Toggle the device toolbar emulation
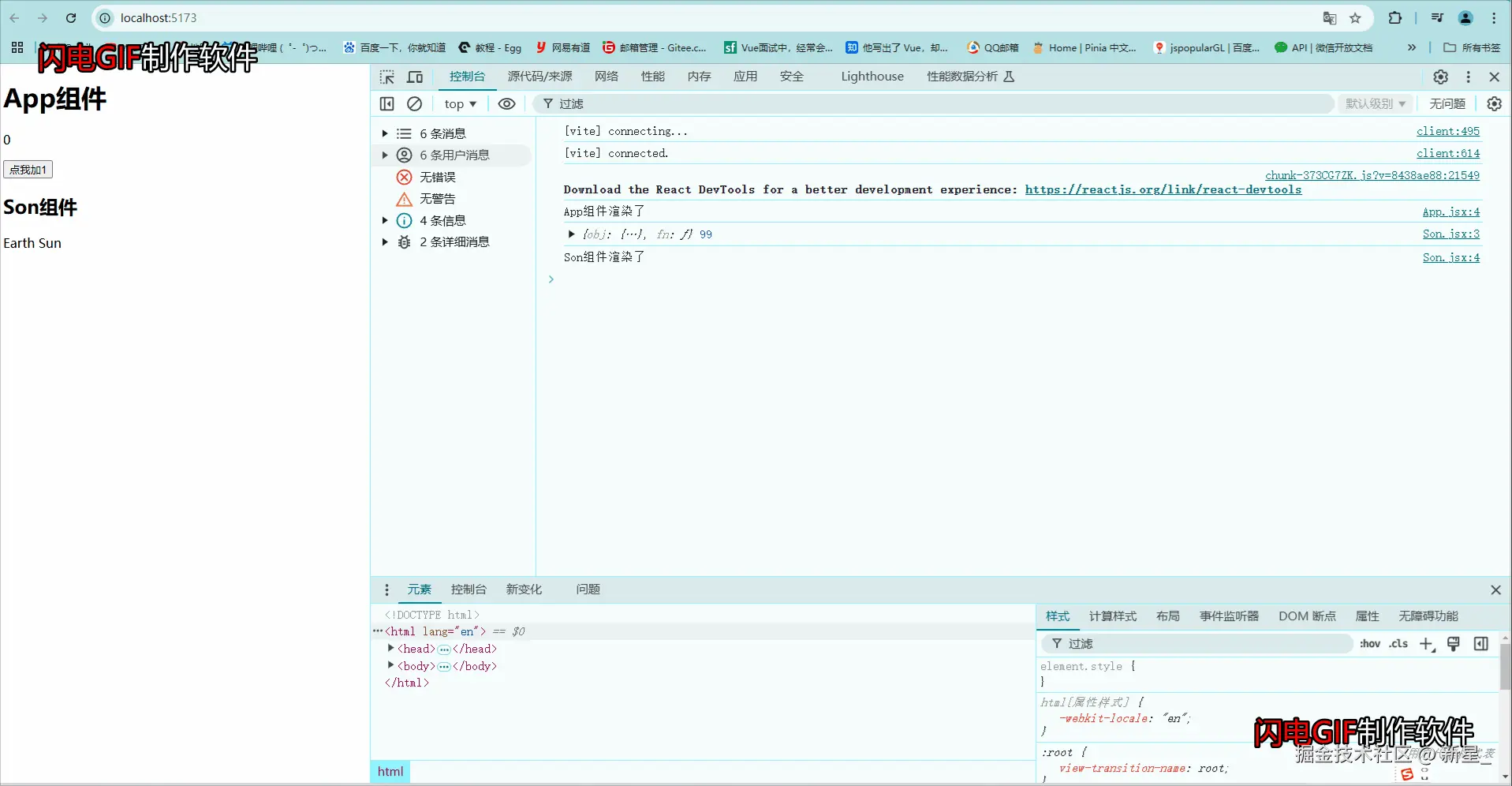The image size is (1512, 786). (x=415, y=77)
